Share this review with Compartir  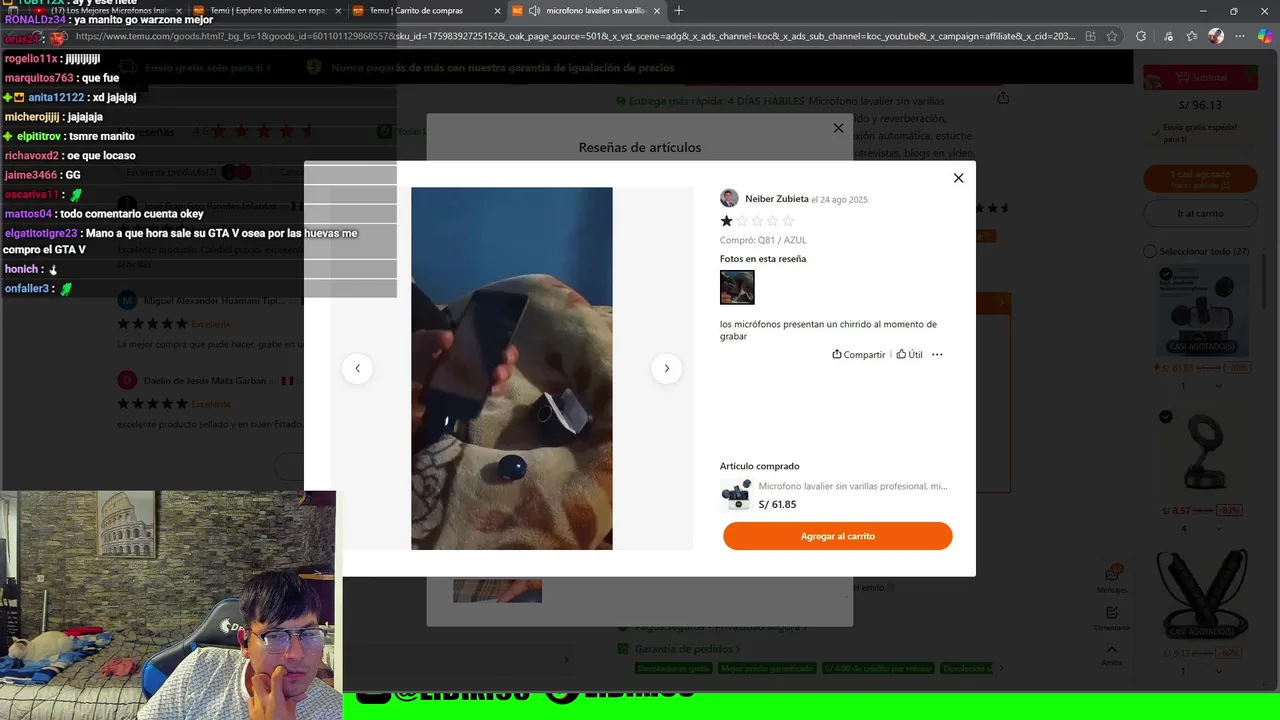click(858, 354)
